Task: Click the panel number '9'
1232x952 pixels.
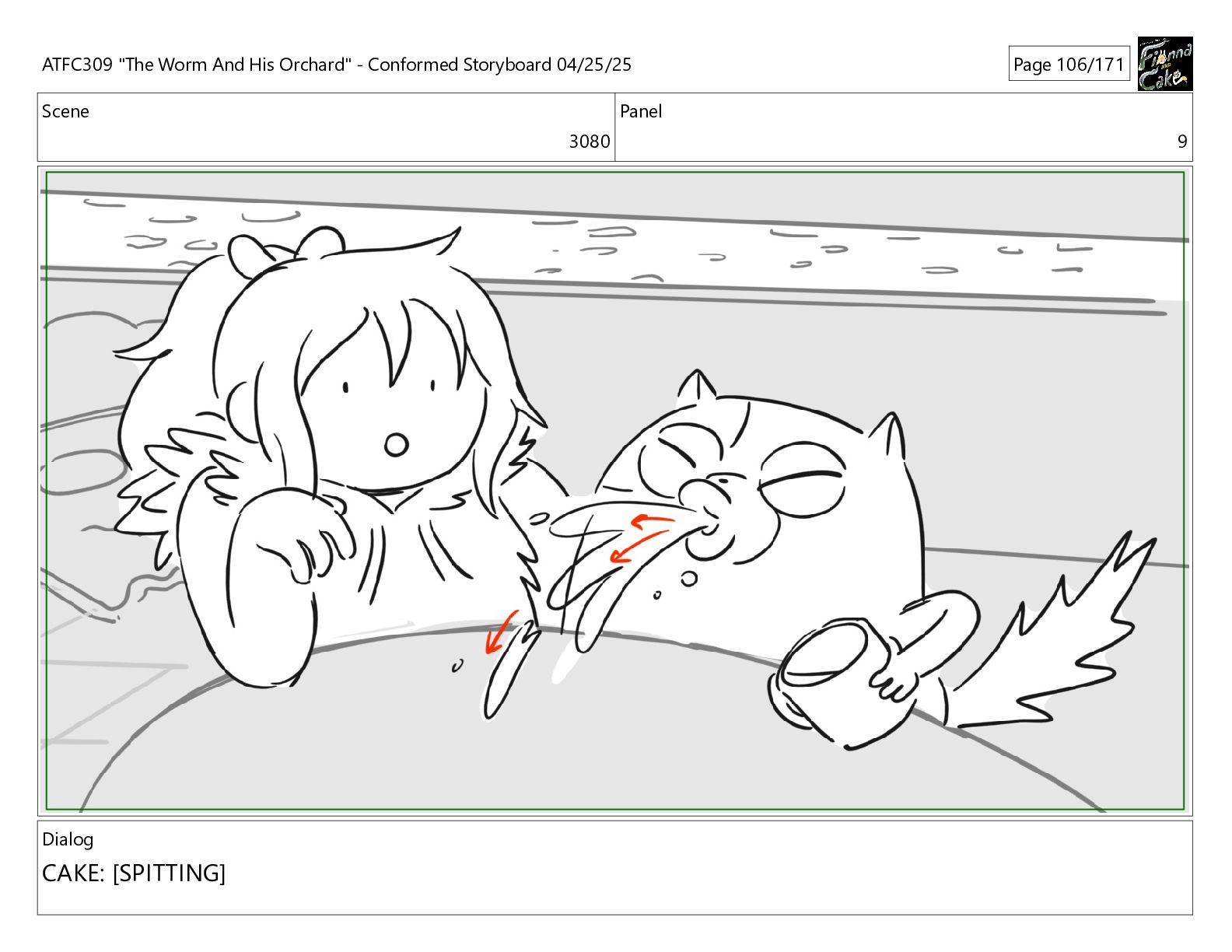Action: [x=1182, y=141]
